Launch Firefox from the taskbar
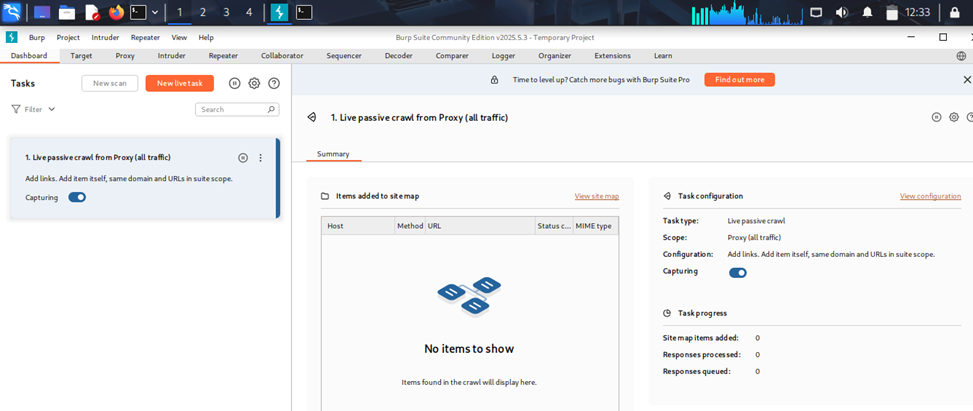The width and height of the screenshot is (973, 411). (x=116, y=12)
